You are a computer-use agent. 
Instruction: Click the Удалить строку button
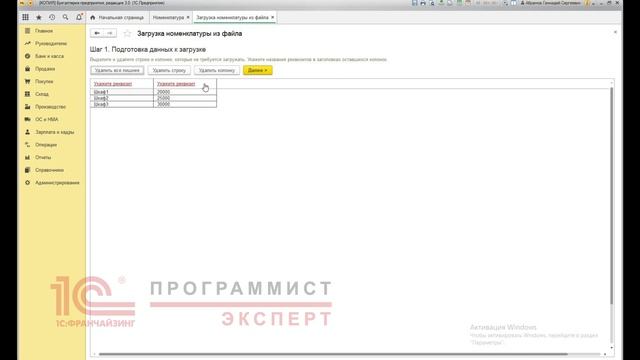pyautogui.click(x=169, y=70)
